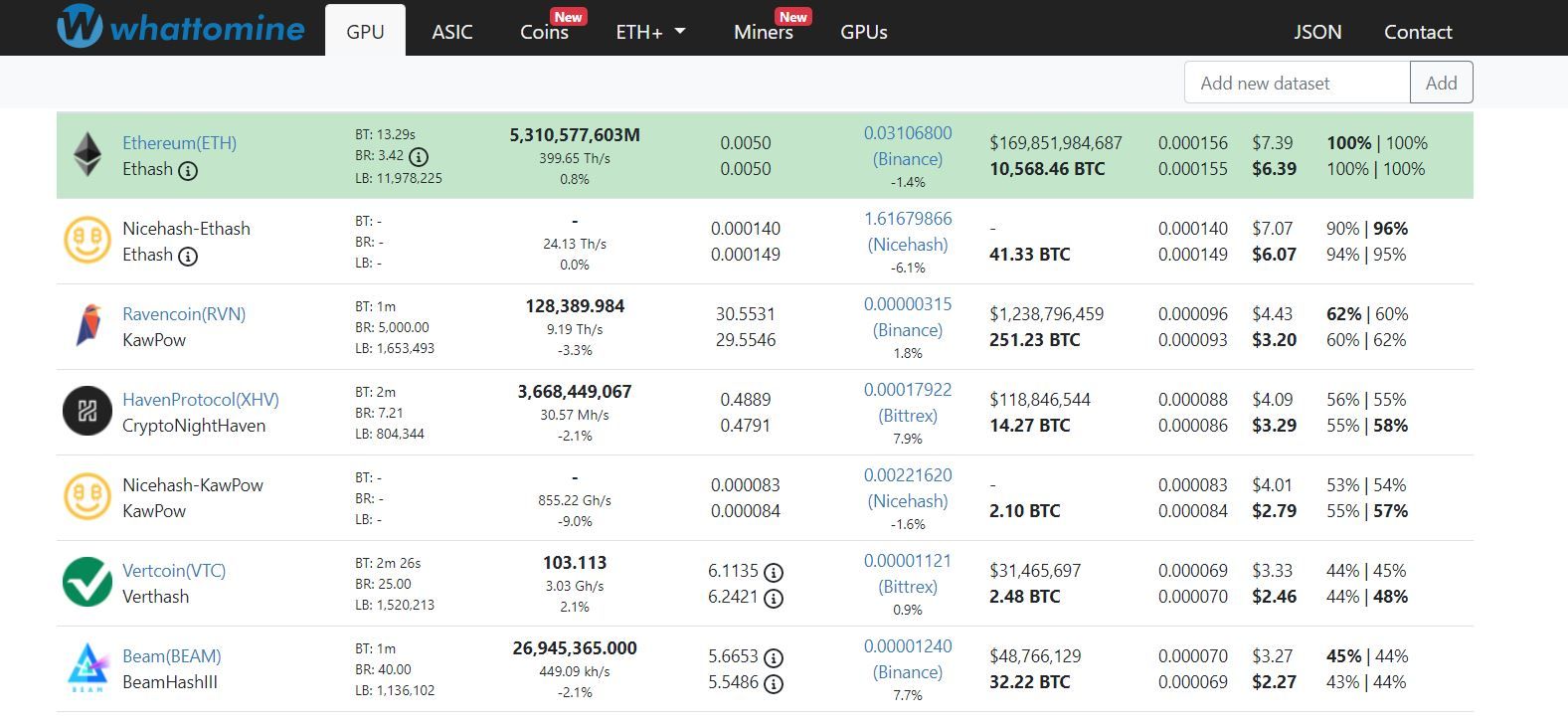The width and height of the screenshot is (1568, 725).
Task: Open the Beam(BEAM) coin link
Action: point(172,656)
